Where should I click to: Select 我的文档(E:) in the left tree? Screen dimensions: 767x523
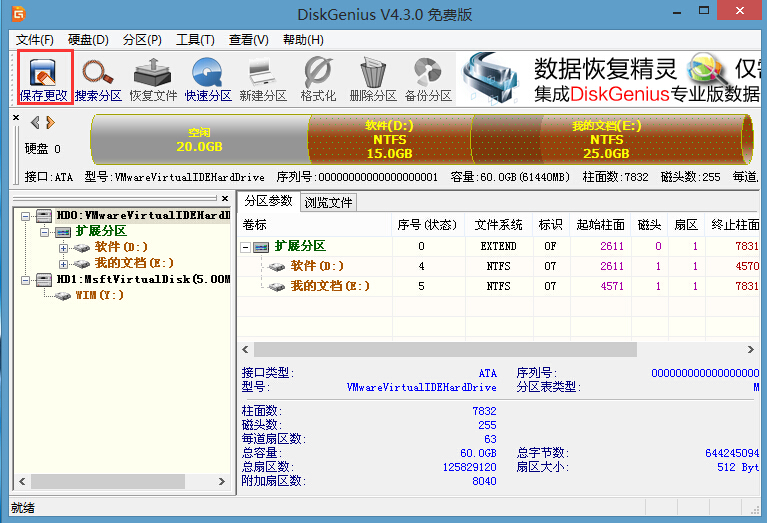tap(134, 263)
